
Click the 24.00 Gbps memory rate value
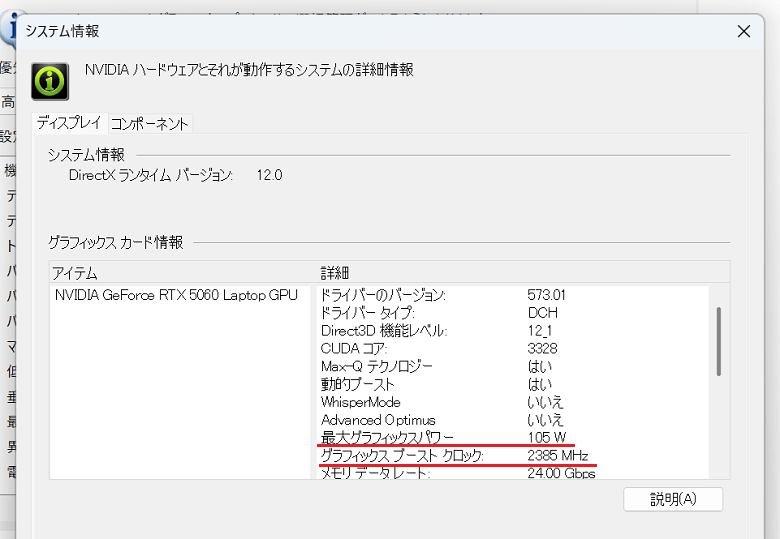click(561, 473)
